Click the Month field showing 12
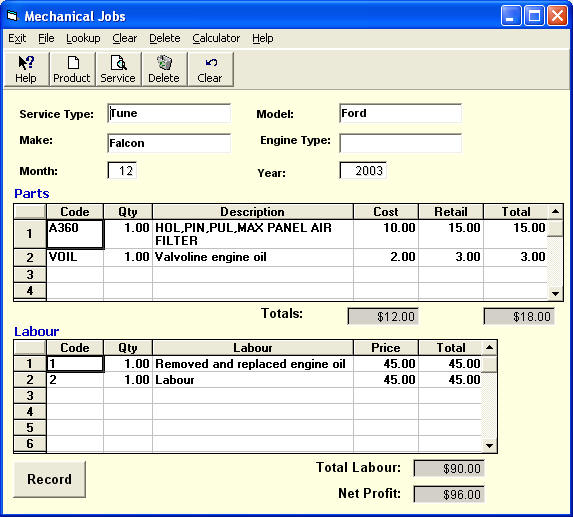 pyautogui.click(x=122, y=171)
